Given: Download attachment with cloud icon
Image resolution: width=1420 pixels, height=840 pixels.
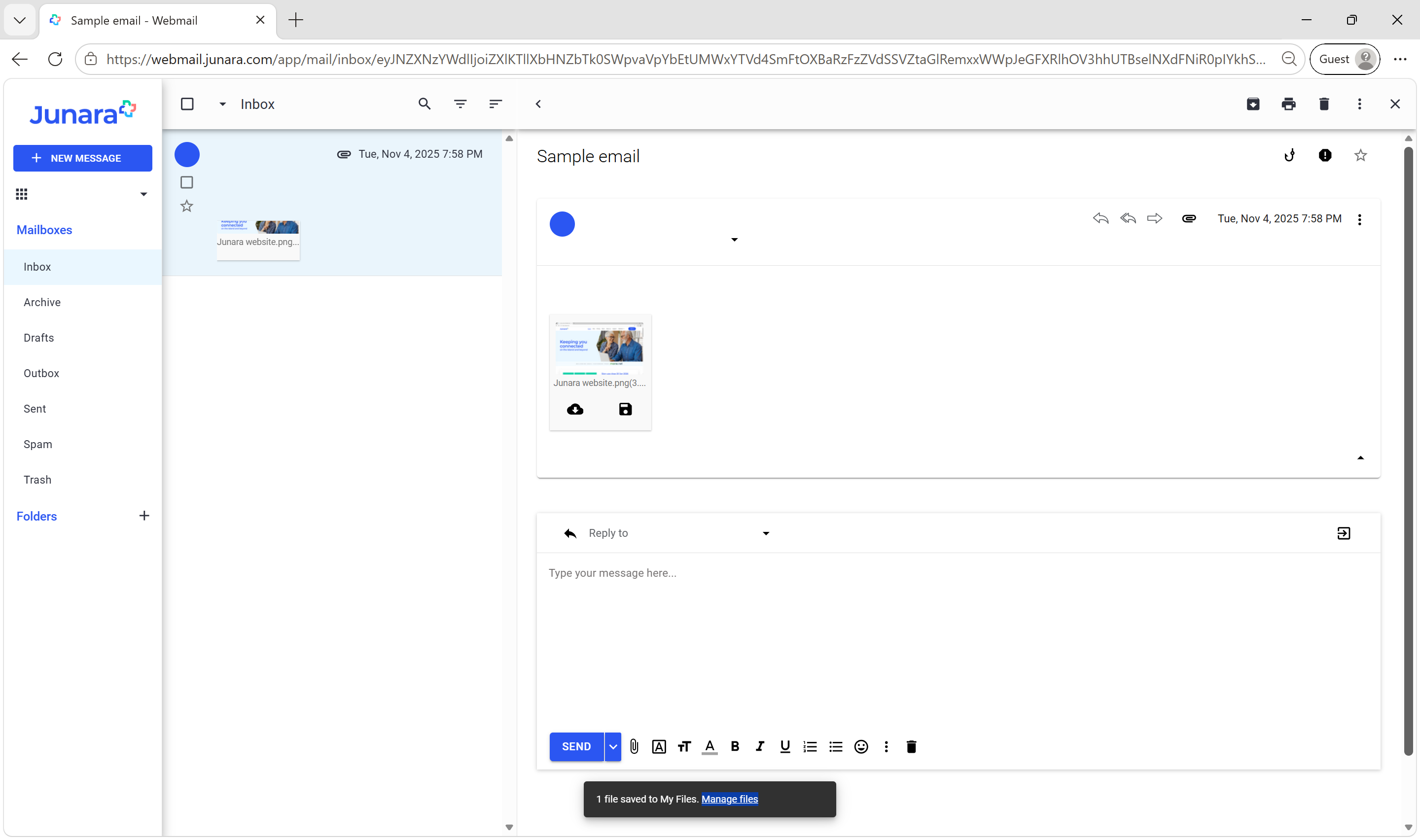Looking at the screenshot, I should pyautogui.click(x=575, y=409).
